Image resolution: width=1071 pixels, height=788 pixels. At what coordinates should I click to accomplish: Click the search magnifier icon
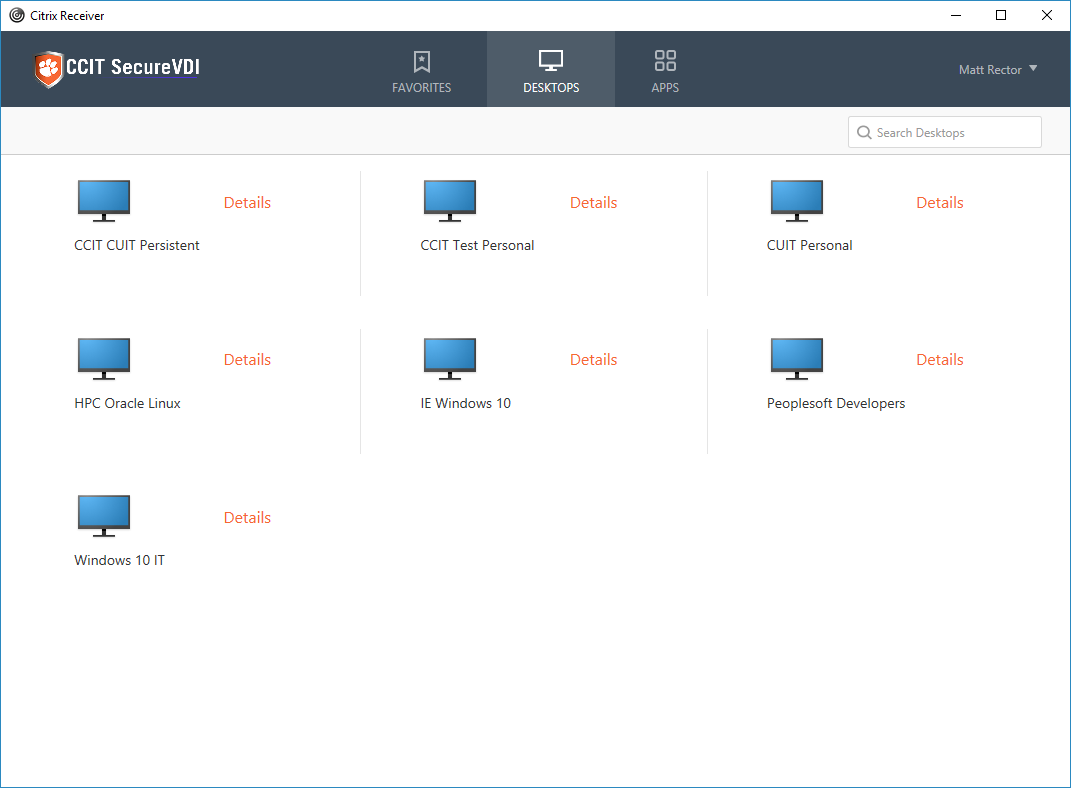pos(864,132)
